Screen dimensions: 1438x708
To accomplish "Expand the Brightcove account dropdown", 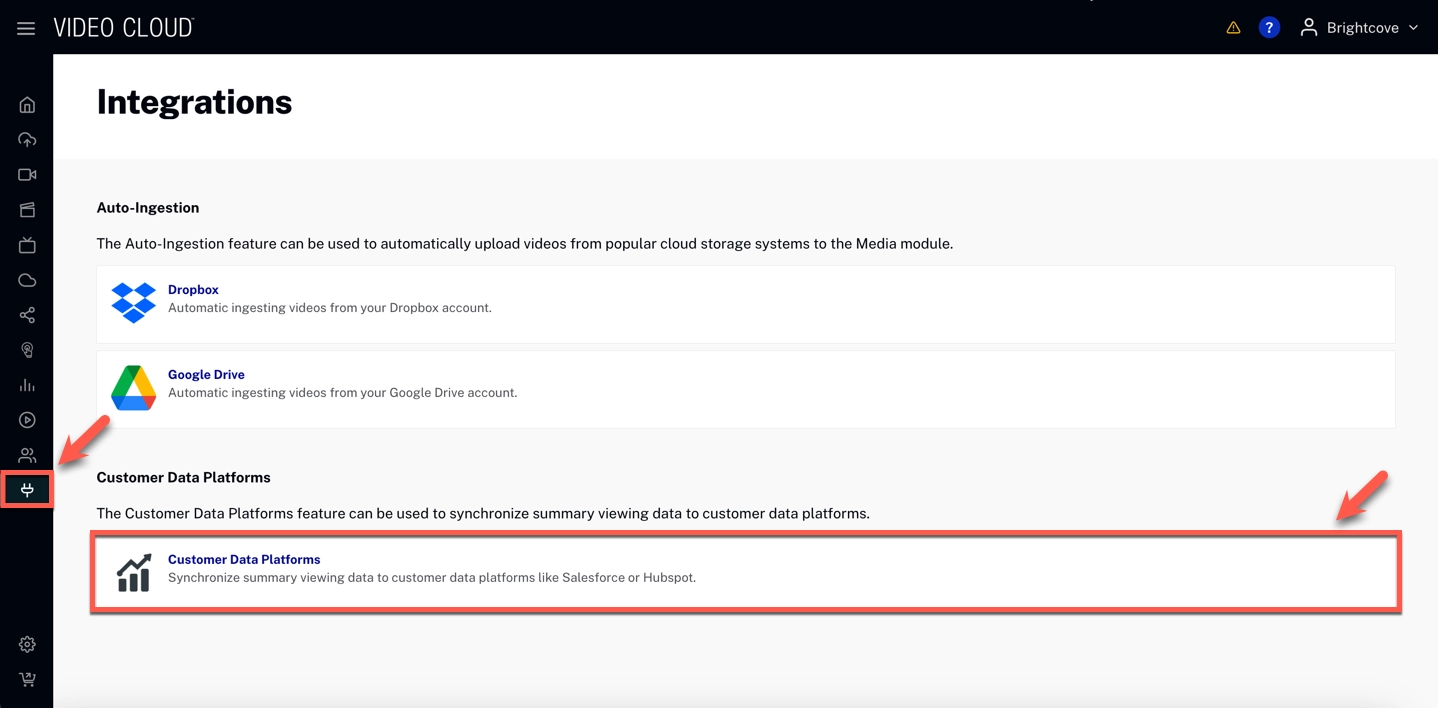I will tap(1359, 28).
